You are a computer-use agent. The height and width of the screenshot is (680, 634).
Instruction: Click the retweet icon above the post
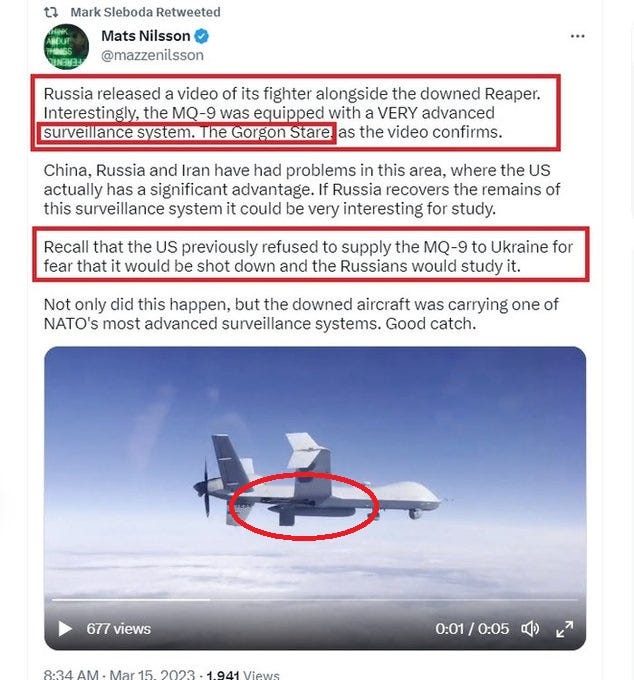[51, 13]
